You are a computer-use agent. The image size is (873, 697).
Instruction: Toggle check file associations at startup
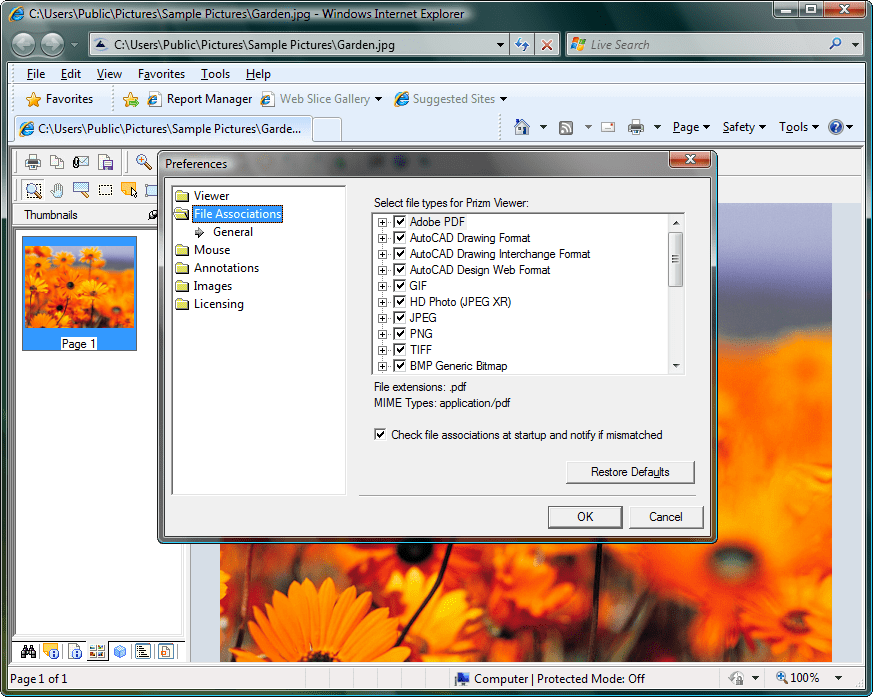pyautogui.click(x=380, y=434)
